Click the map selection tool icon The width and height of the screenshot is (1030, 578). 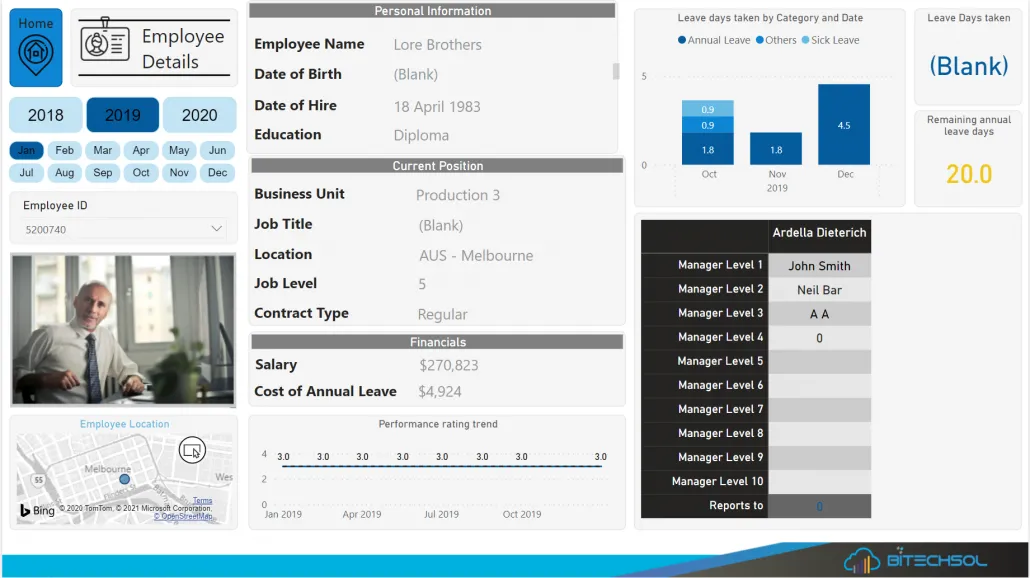(191, 450)
